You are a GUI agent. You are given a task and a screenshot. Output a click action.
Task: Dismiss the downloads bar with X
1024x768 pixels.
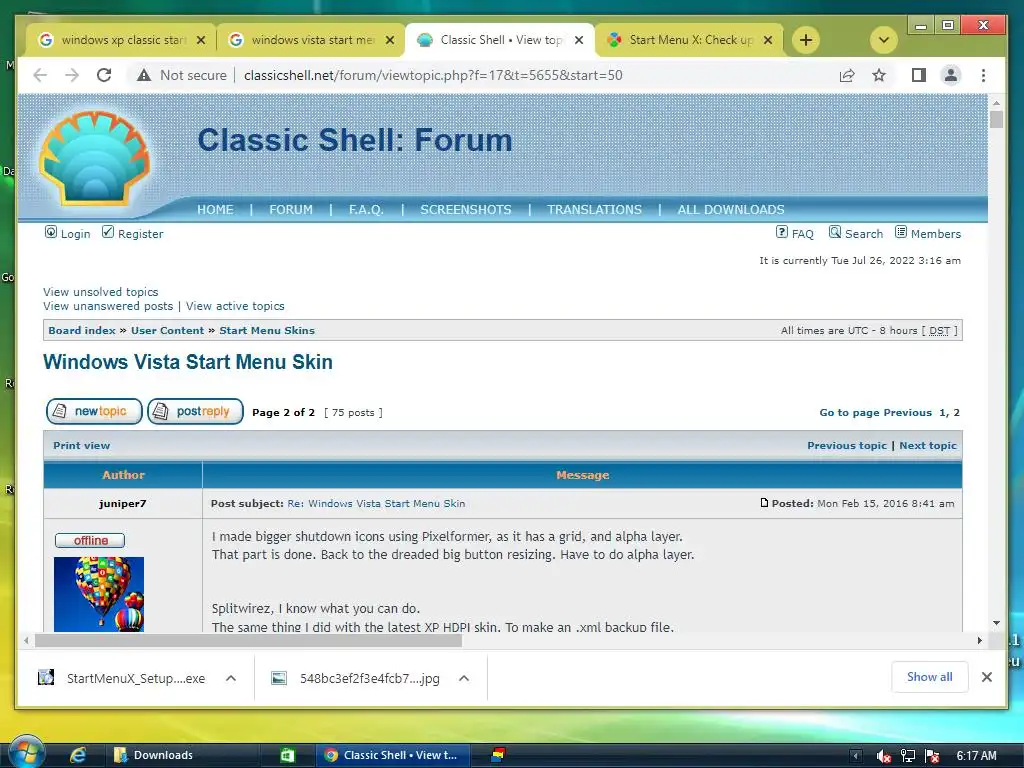[x=987, y=677]
